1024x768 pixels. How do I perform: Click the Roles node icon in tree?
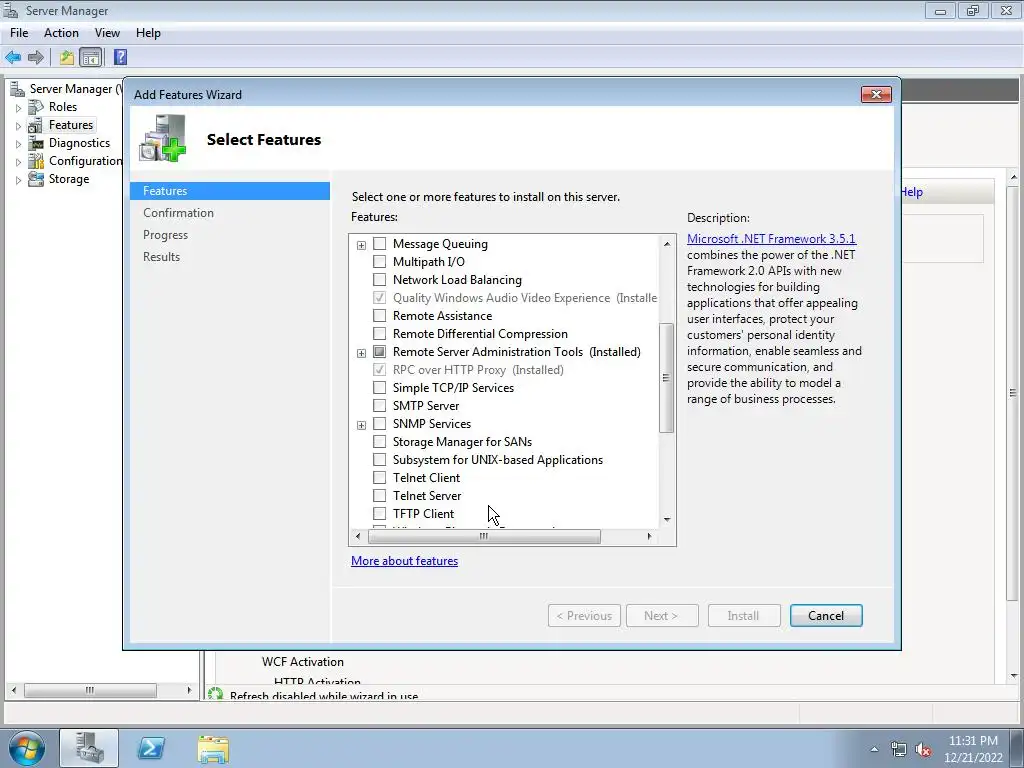(x=35, y=106)
